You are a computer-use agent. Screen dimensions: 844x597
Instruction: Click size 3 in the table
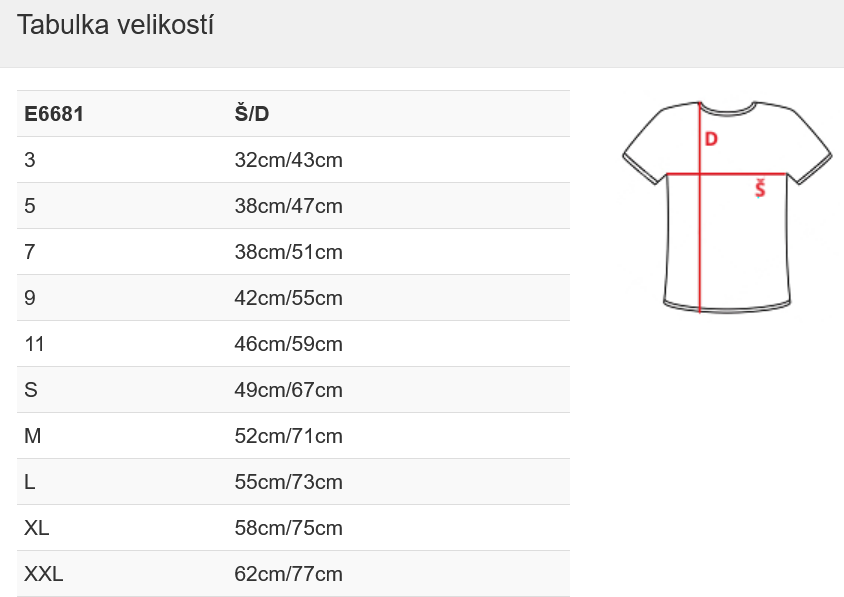pyautogui.click(x=30, y=160)
